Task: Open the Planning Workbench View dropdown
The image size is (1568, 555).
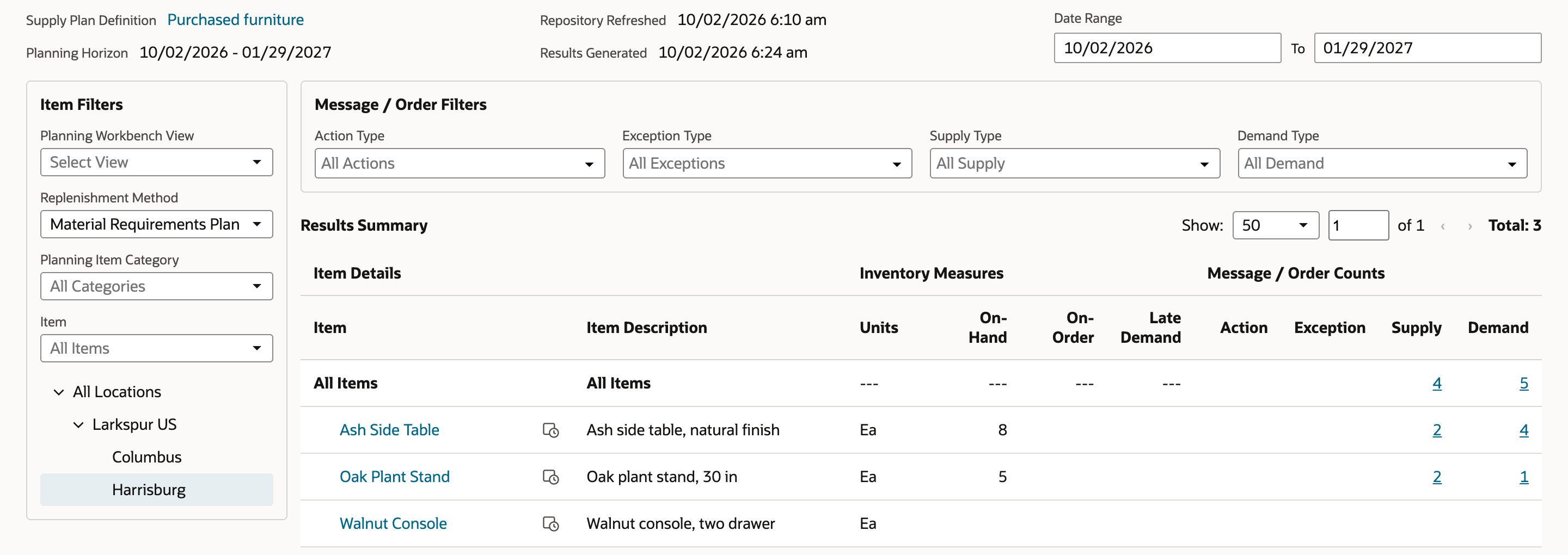Action: 156,163
